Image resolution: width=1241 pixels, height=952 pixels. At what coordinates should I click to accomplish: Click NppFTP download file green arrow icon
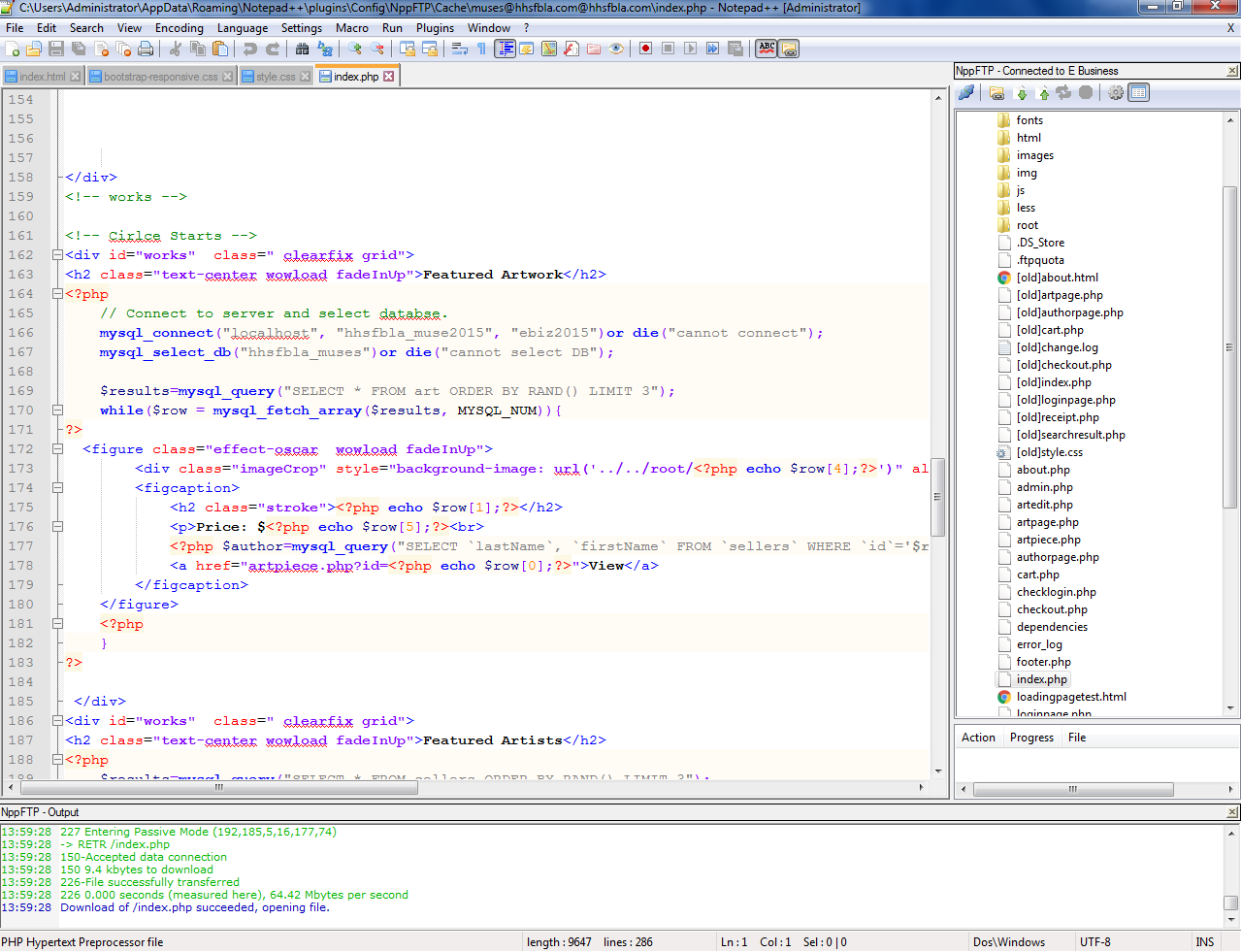click(1021, 93)
